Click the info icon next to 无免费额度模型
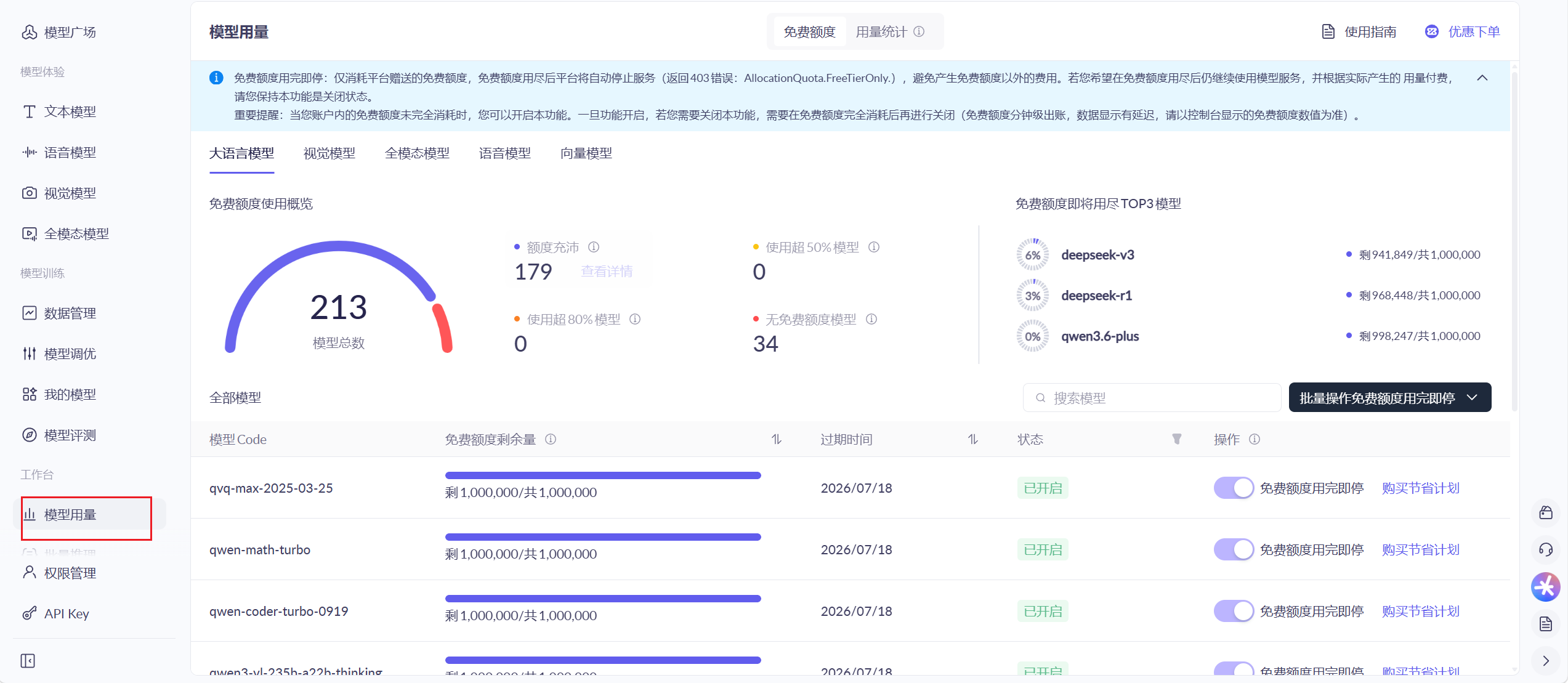Viewport: 1568px width, 683px height. coord(871,319)
